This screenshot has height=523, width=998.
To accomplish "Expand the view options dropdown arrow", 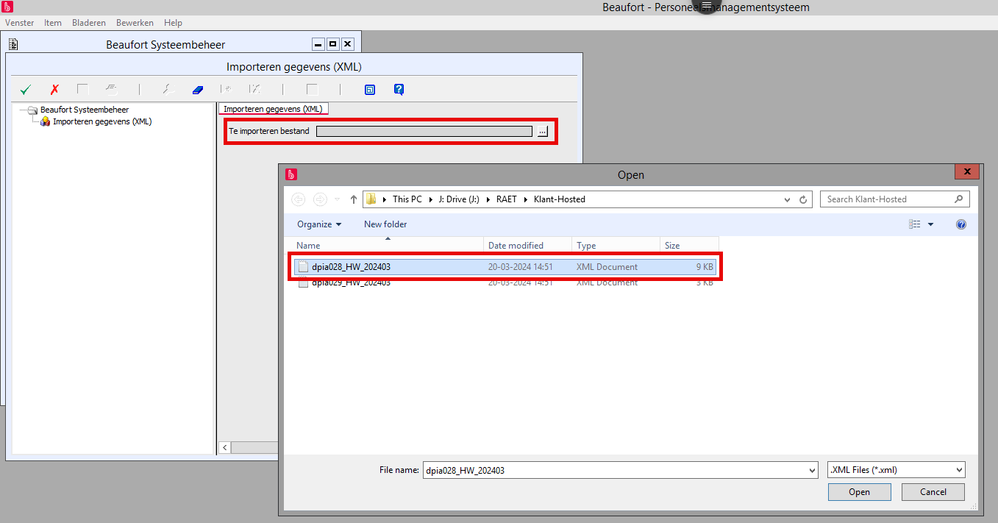I will pyautogui.click(x=931, y=224).
